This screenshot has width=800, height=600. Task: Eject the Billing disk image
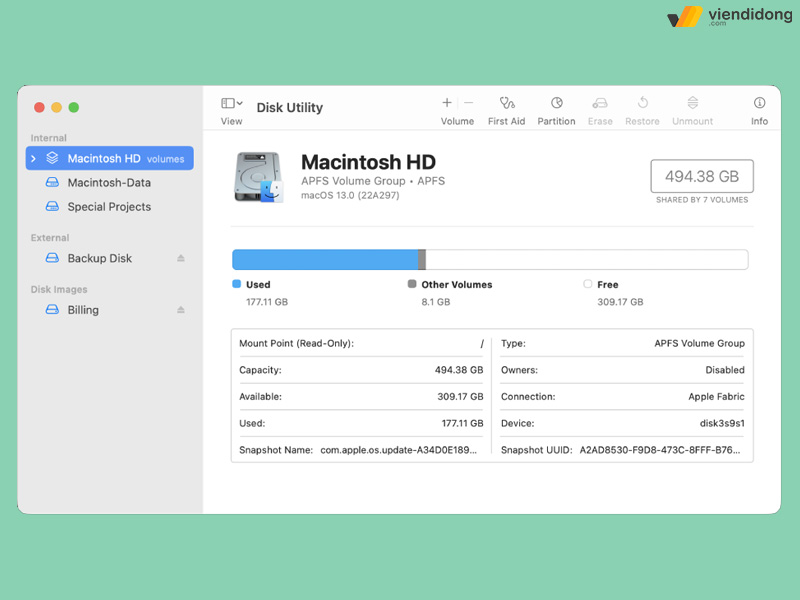tap(181, 310)
